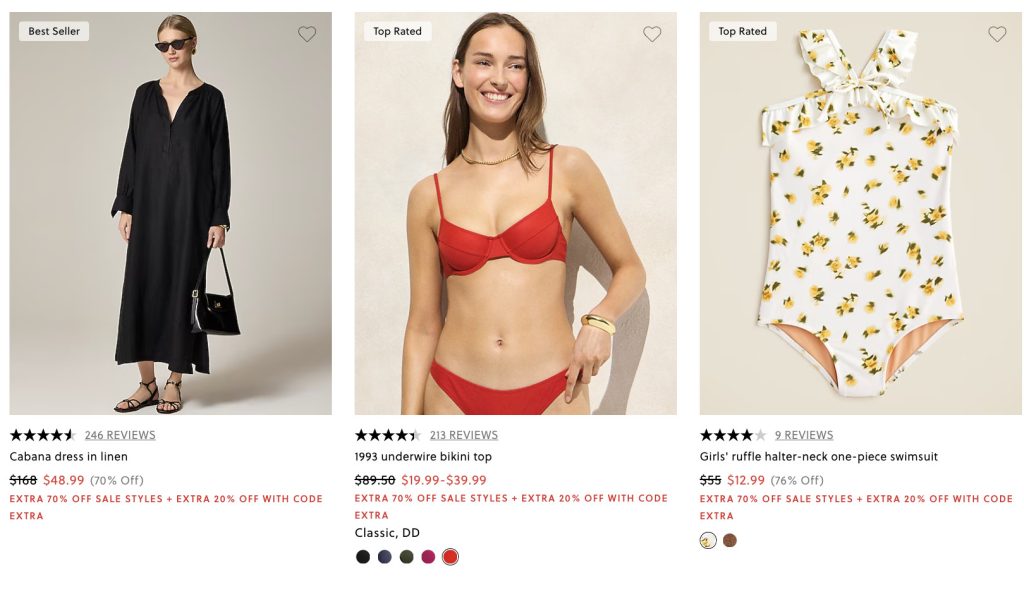Click the bikini top star rating
The height and width of the screenshot is (590, 1024).
[387, 435]
